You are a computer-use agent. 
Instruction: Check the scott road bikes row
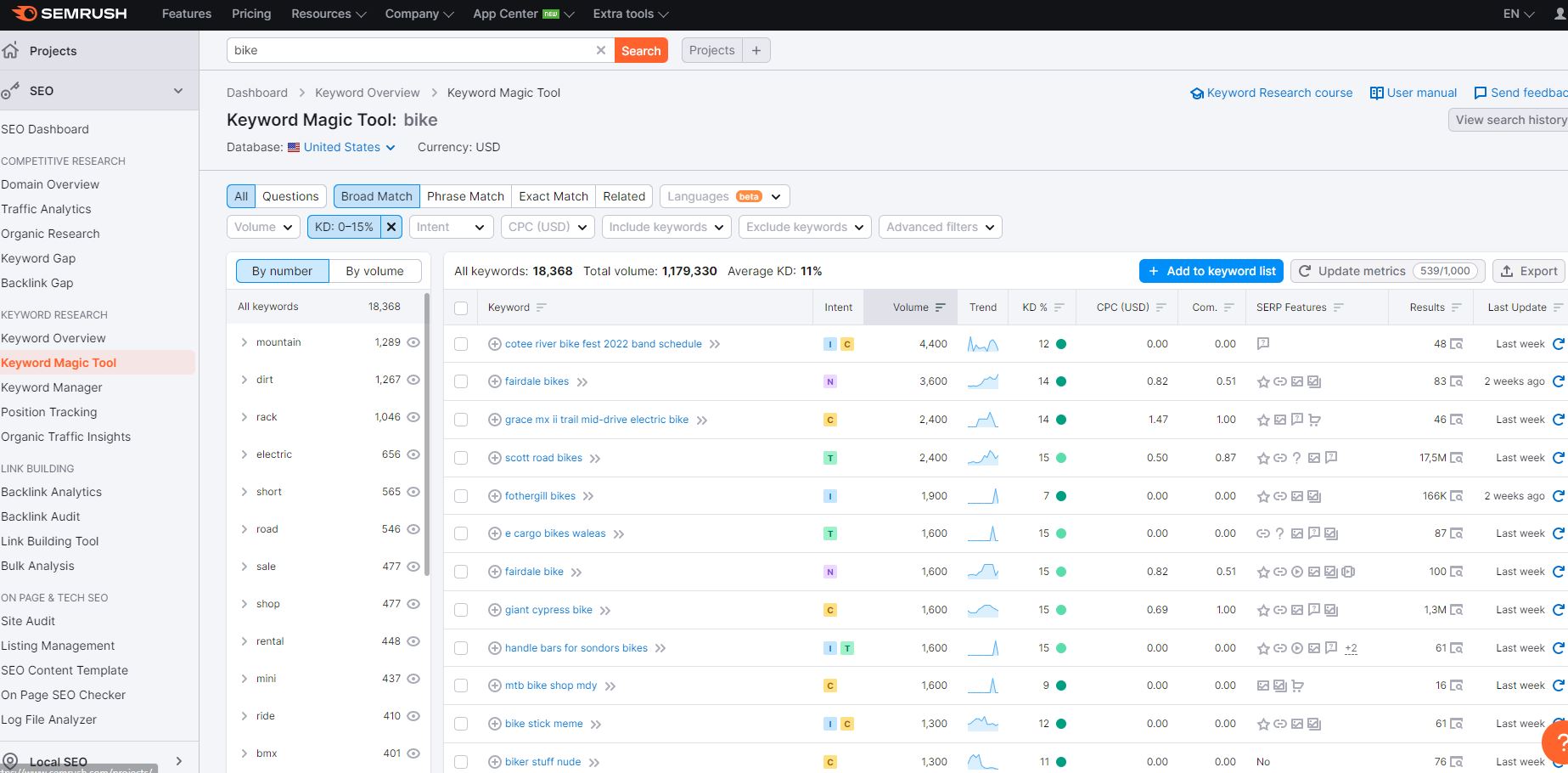[461, 458]
